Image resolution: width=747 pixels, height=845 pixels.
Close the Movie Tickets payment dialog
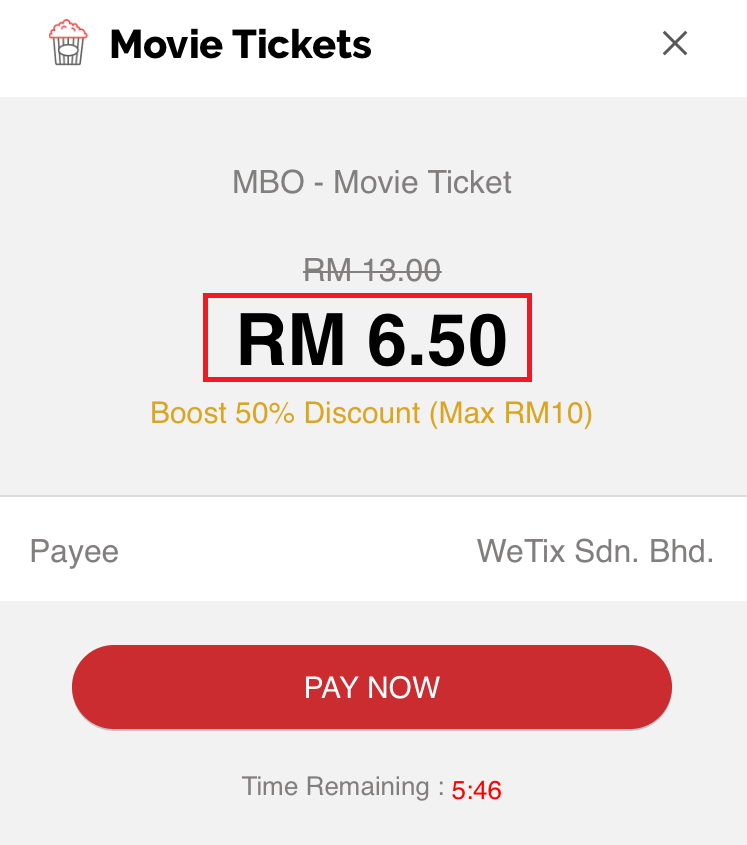pyautogui.click(x=675, y=43)
